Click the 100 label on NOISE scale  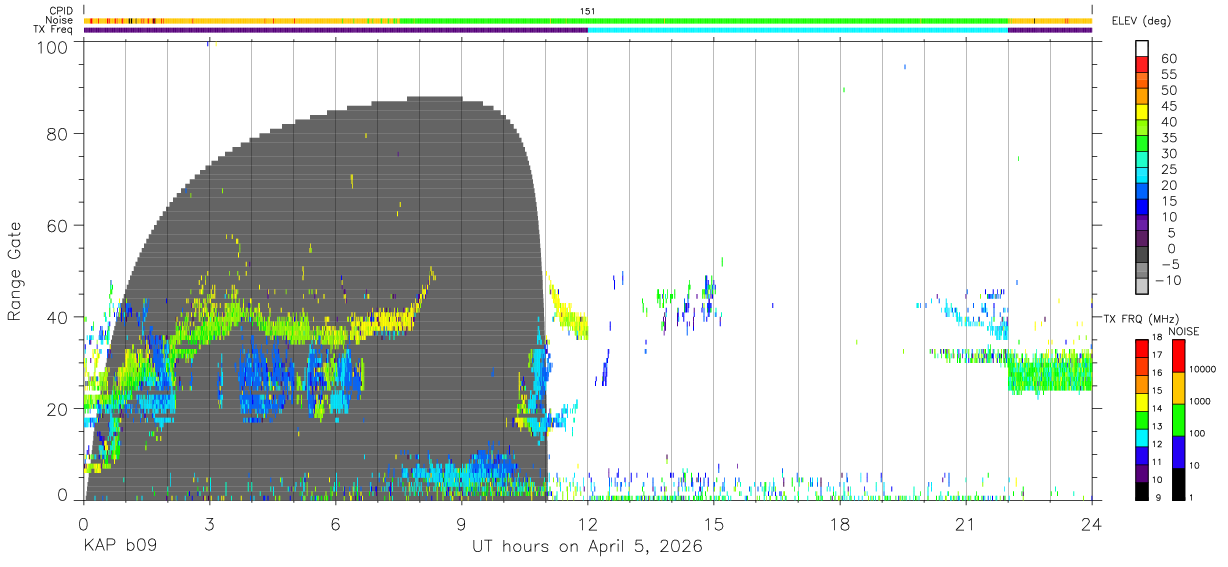coord(1197,434)
